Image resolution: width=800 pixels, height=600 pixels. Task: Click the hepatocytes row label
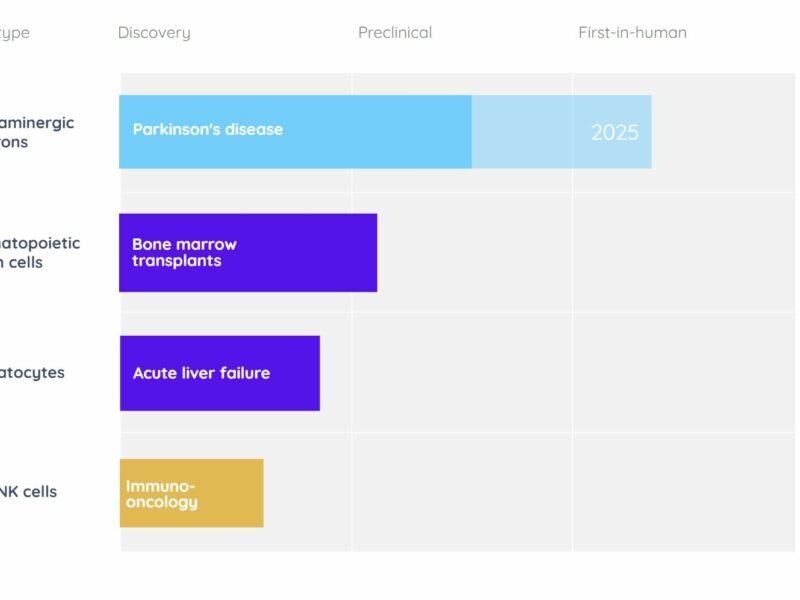point(32,373)
